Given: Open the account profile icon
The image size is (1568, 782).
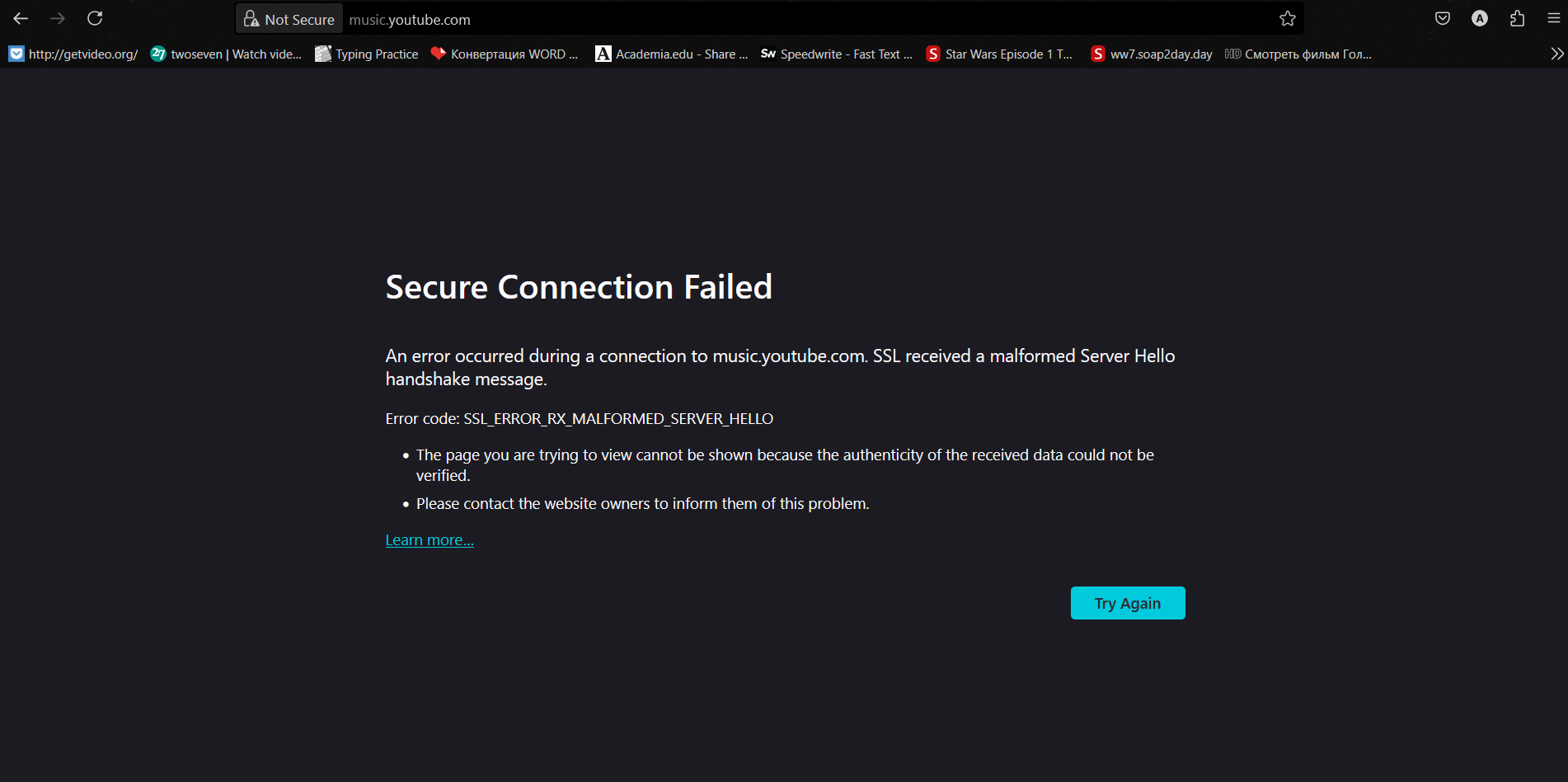Looking at the screenshot, I should click(x=1480, y=18).
